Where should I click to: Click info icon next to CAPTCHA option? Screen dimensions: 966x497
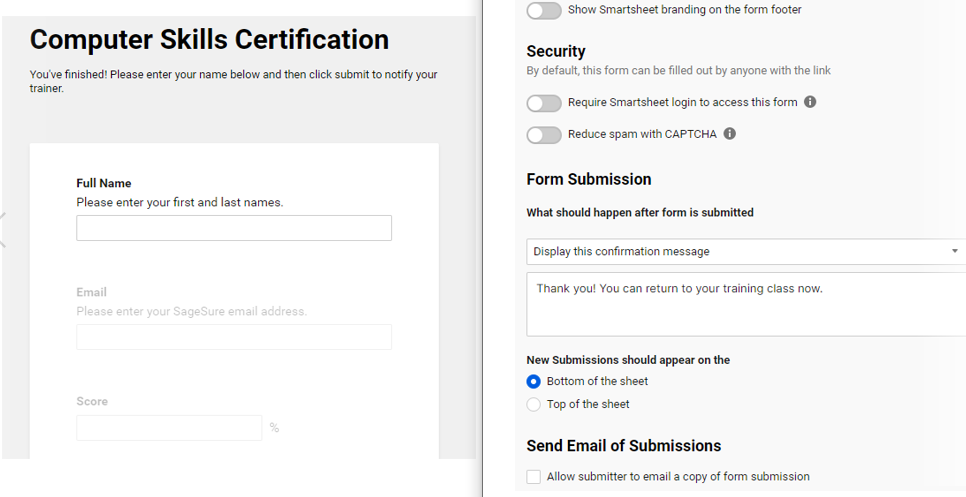click(x=730, y=134)
